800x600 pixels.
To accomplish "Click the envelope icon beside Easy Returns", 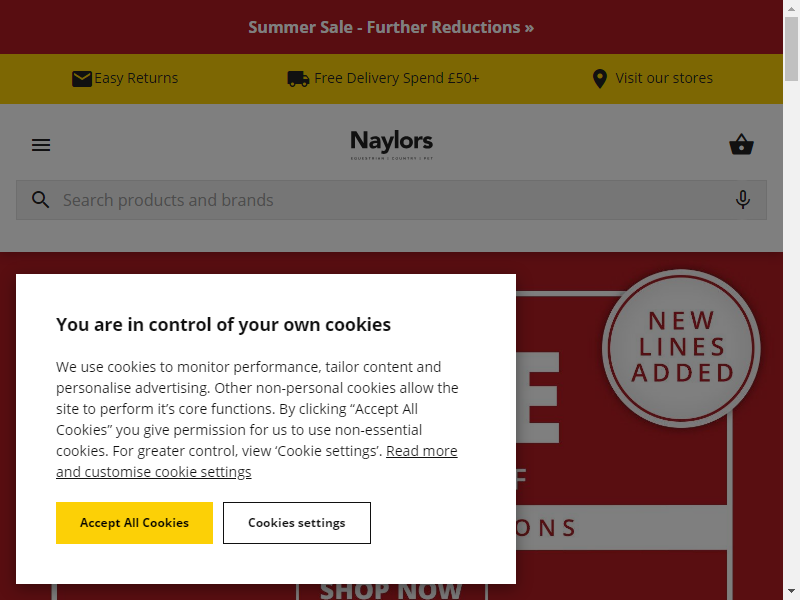I will coord(82,79).
